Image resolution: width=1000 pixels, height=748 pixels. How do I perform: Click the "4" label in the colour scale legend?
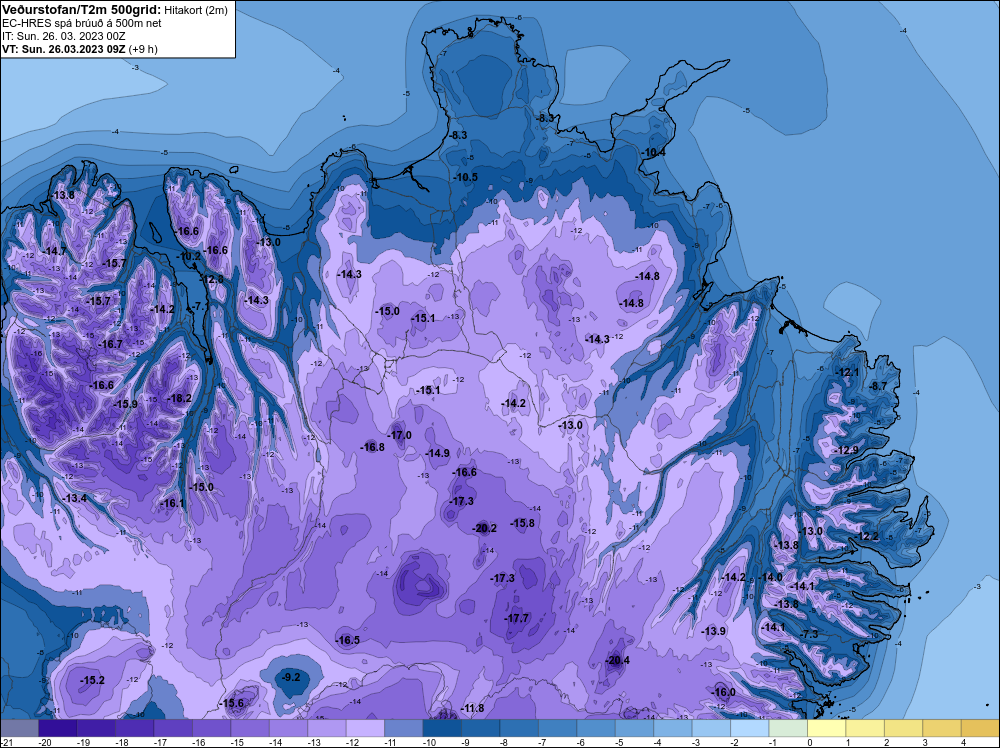pyautogui.click(x=963, y=743)
